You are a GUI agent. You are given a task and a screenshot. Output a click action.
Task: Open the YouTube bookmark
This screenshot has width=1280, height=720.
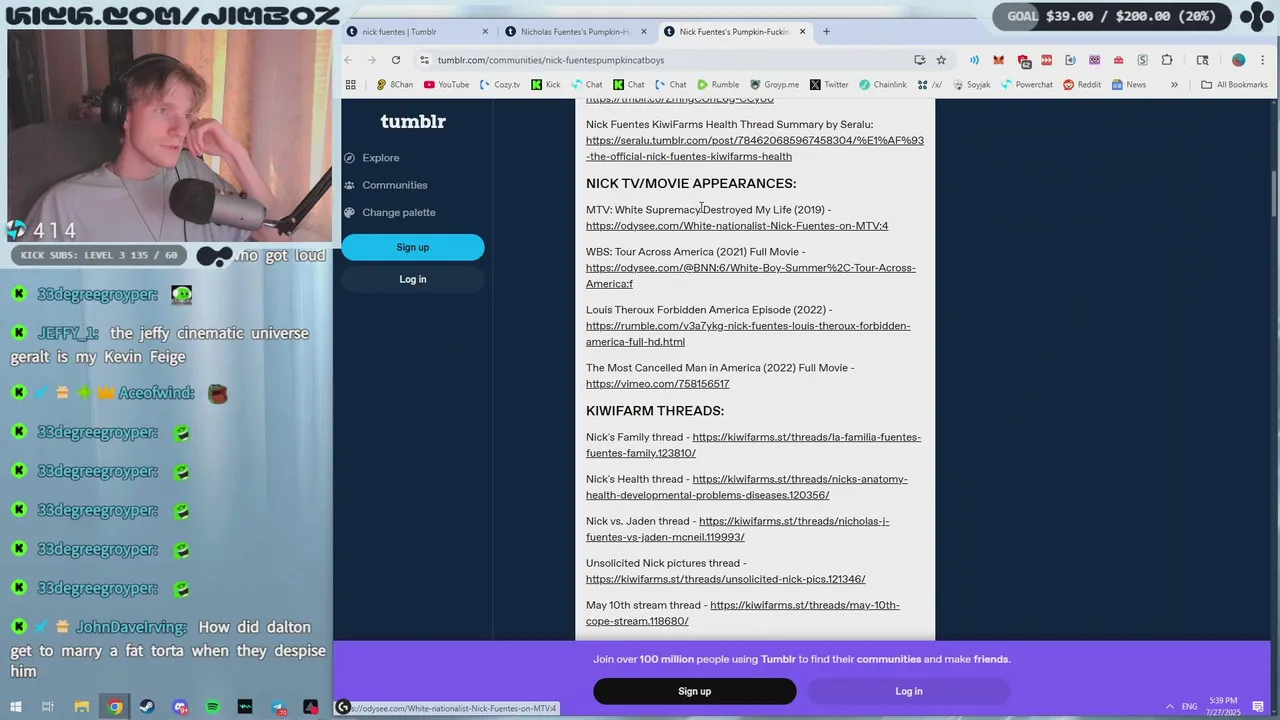[446, 85]
